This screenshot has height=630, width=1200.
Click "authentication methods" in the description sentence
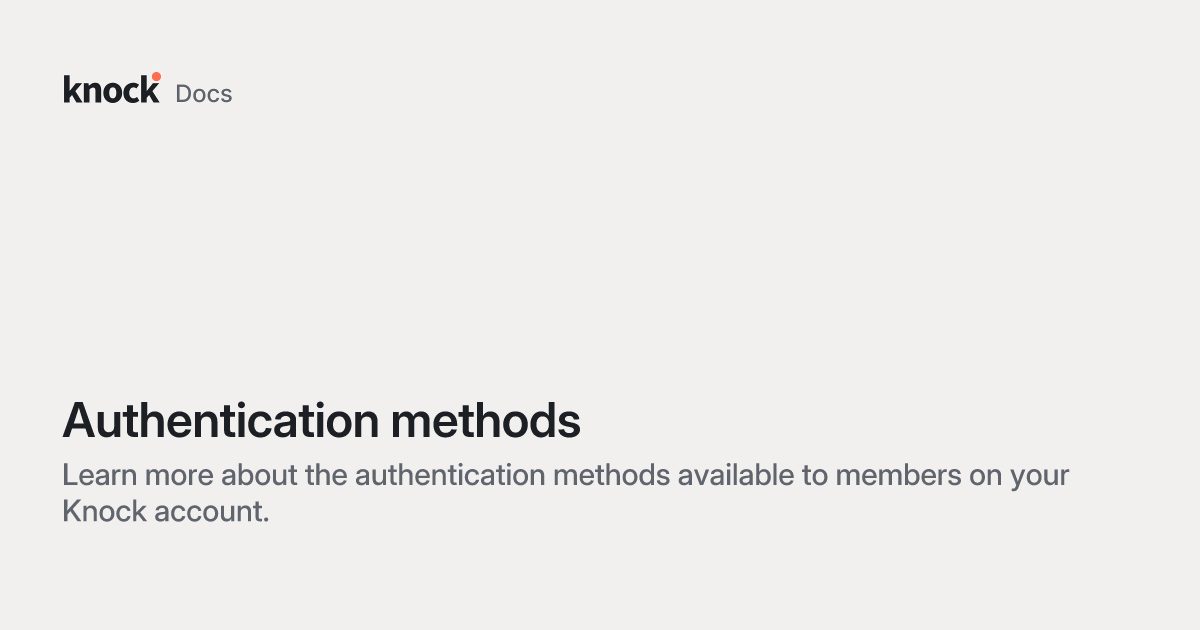512,475
